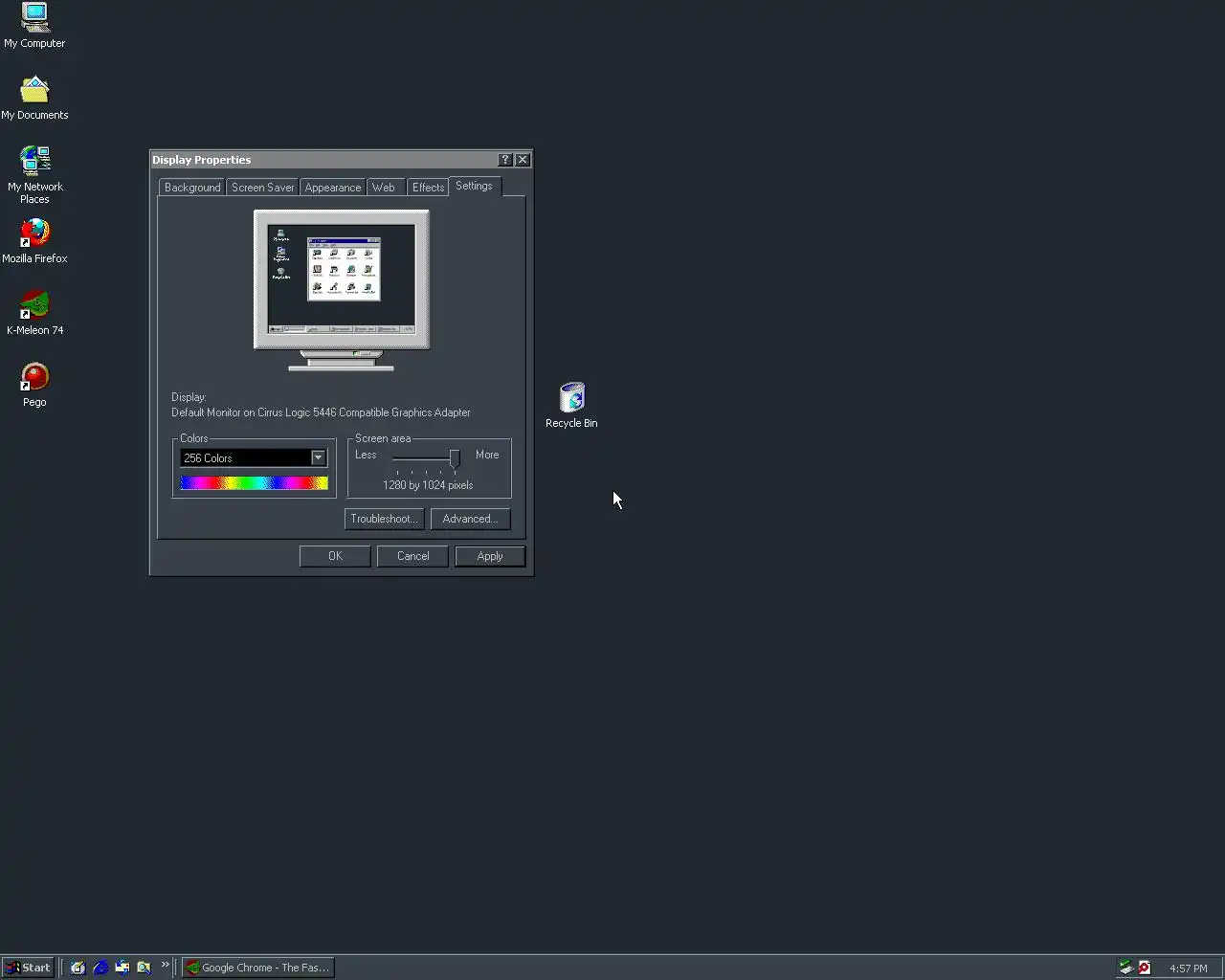
Task: Launch Internet Explorer from Quick Launch
Action: pyautogui.click(x=100, y=968)
